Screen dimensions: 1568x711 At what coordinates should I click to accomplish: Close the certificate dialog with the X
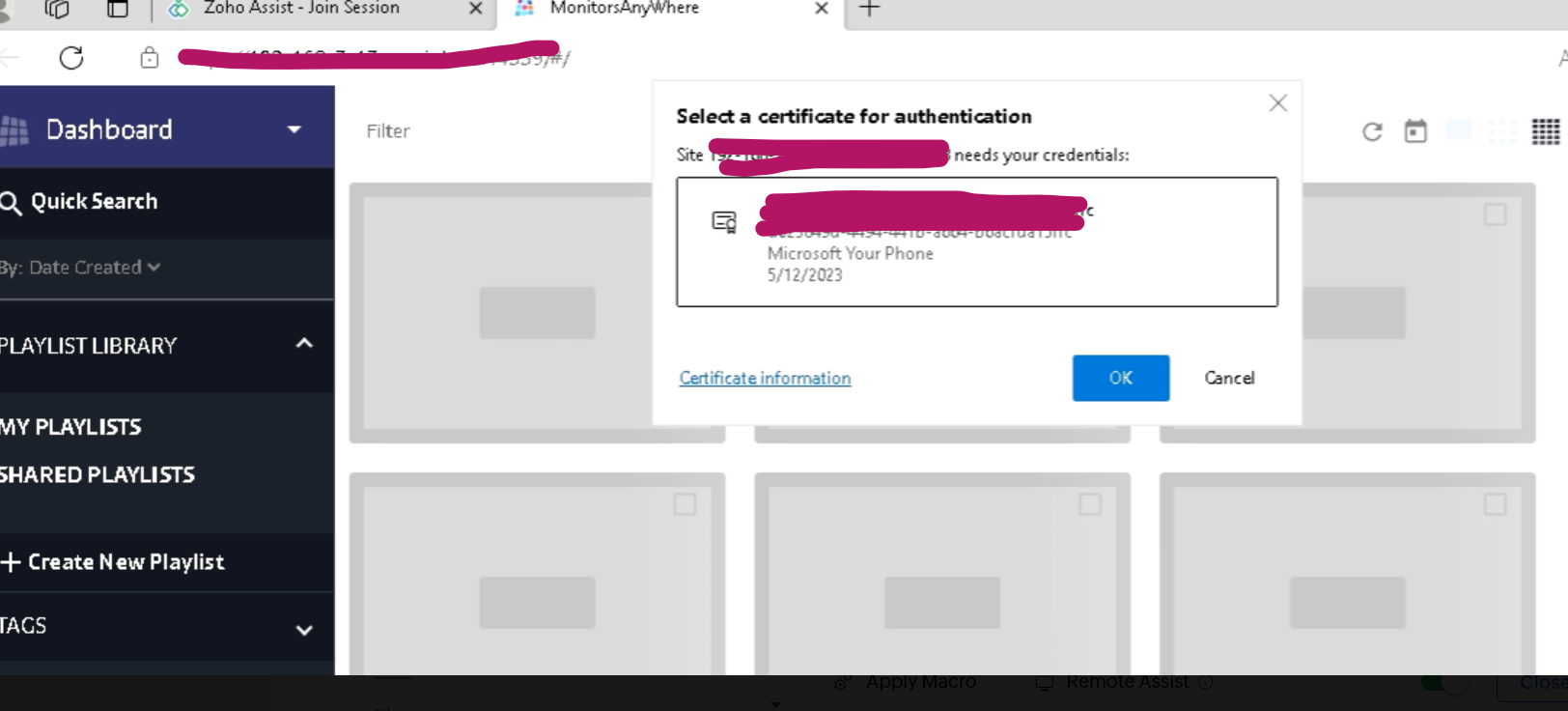tap(1277, 103)
